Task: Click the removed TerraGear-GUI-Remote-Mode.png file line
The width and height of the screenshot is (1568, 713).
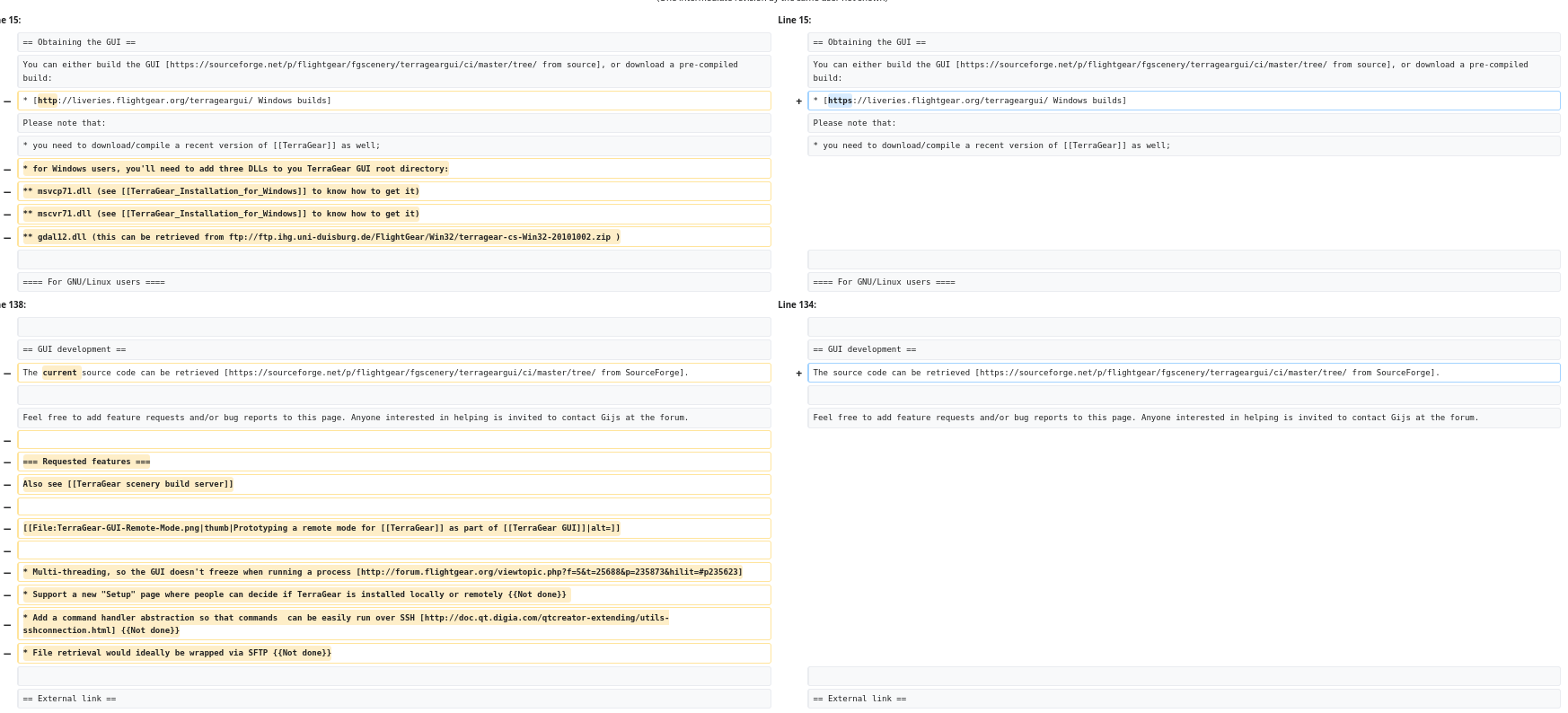Action: point(394,528)
